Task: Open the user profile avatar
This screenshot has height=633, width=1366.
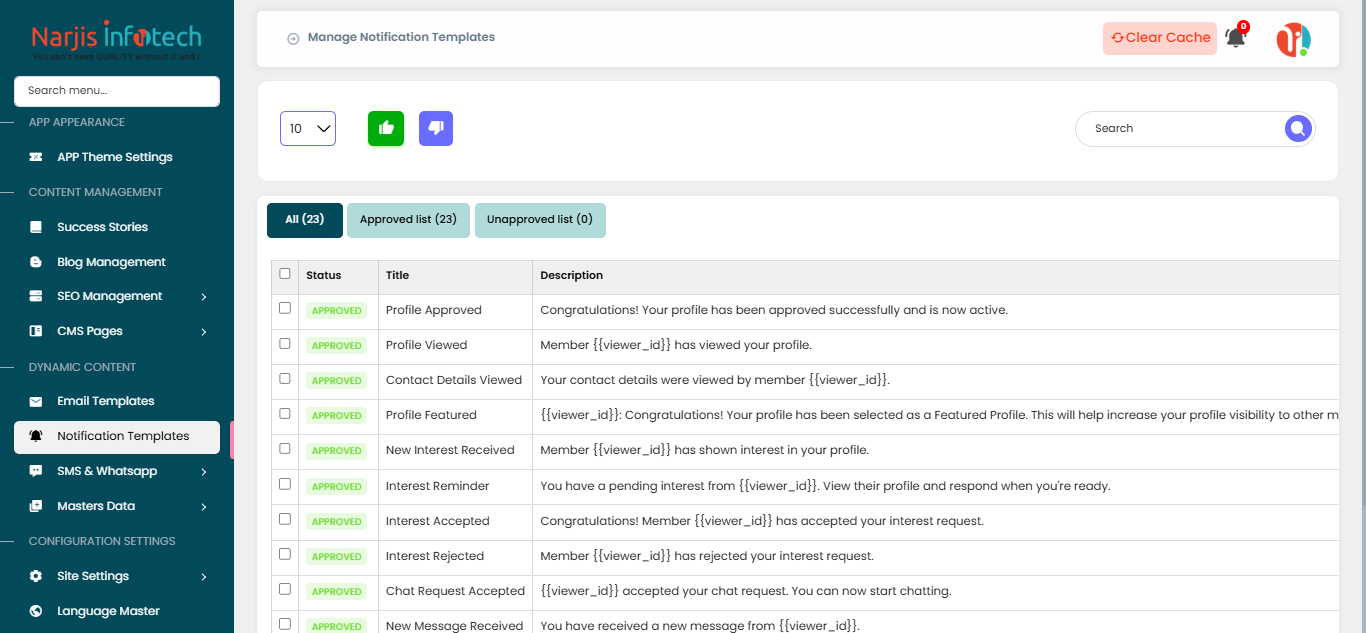Action: click(1293, 39)
